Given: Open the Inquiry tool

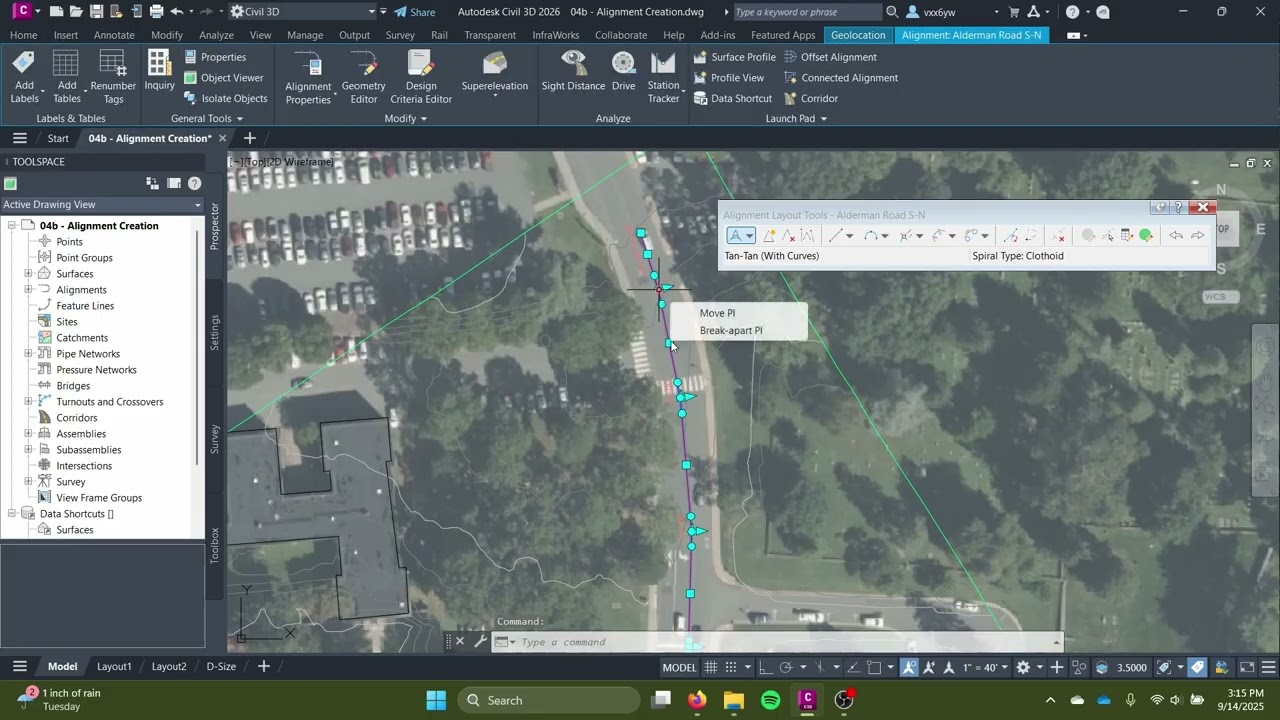Looking at the screenshot, I should coord(159,70).
